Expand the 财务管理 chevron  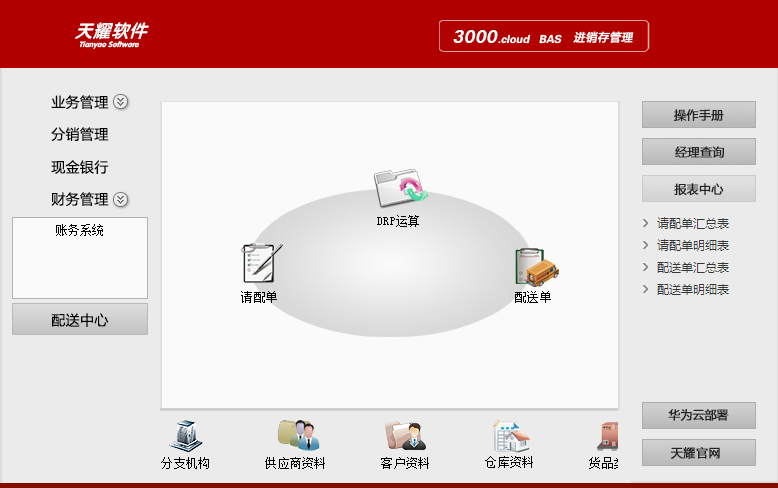coord(121,199)
